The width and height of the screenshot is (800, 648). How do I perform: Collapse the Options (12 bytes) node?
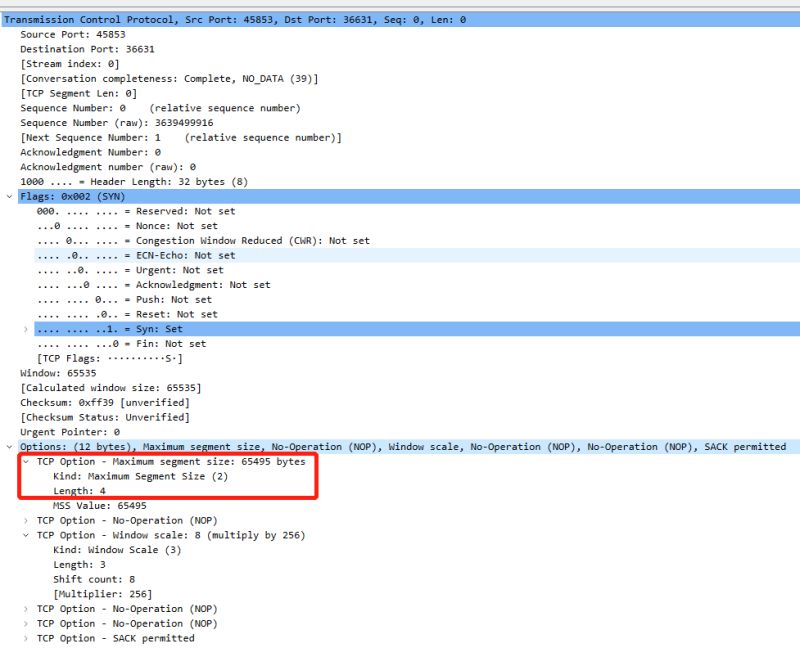tap(9, 447)
